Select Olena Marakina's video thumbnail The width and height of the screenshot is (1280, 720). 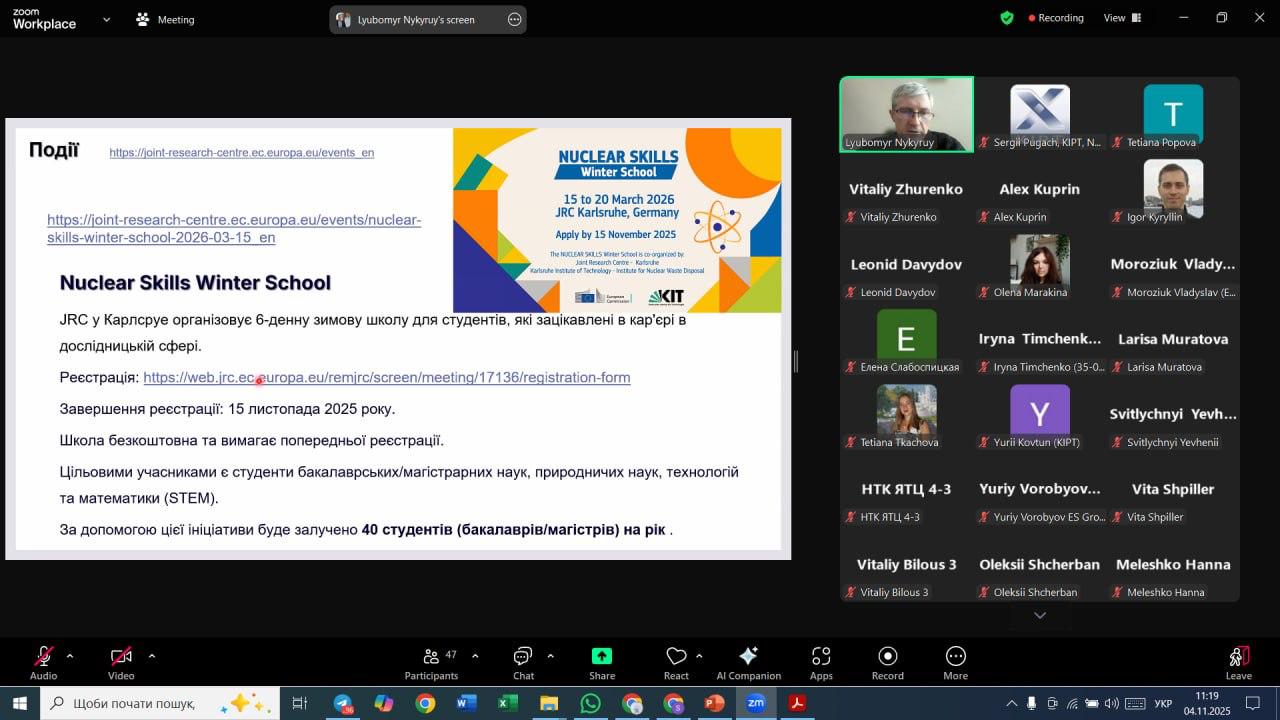pos(1040,264)
